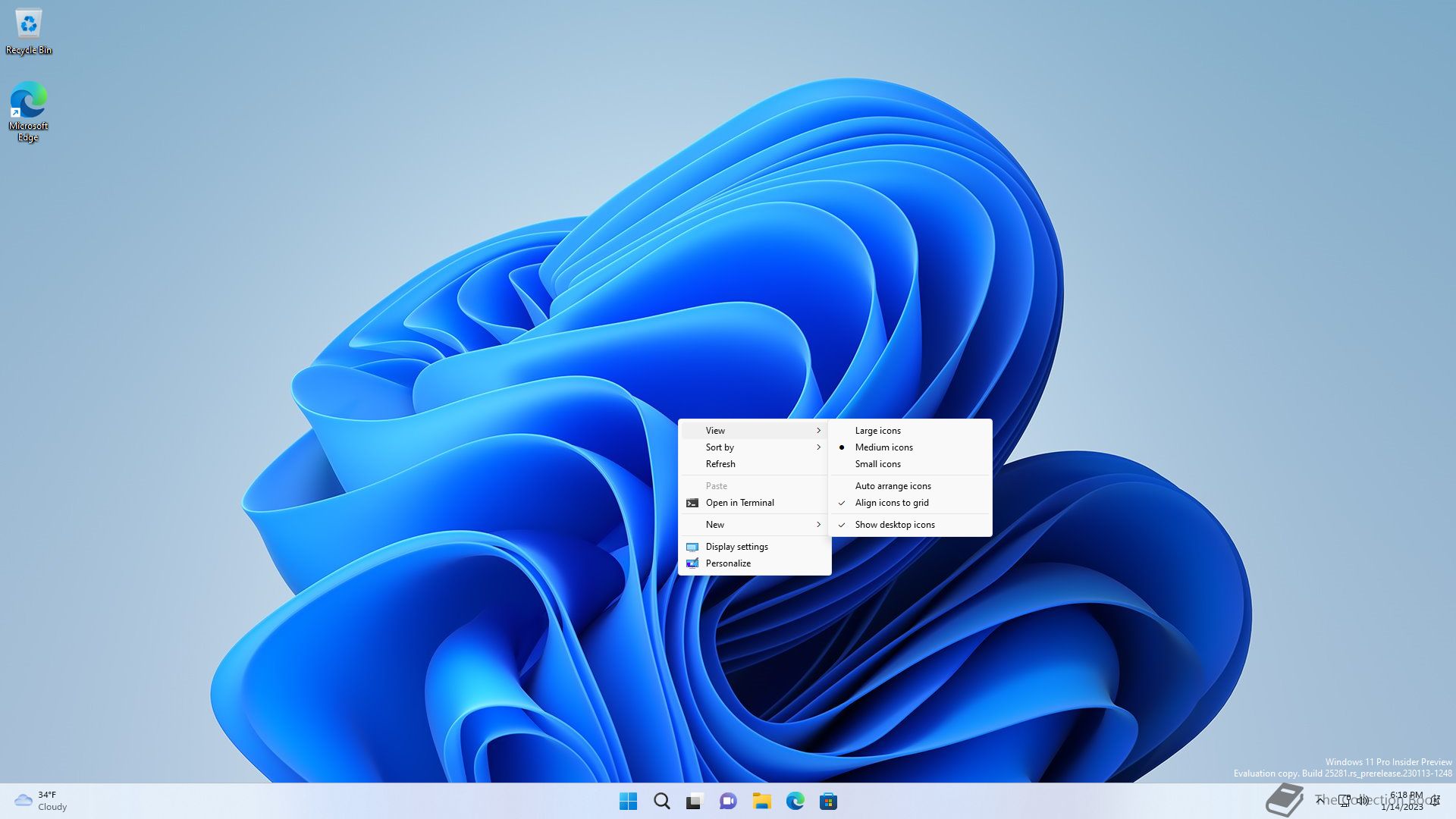The width and height of the screenshot is (1456, 819).
Task: Open Edge browser from the taskbar
Action: (x=795, y=801)
